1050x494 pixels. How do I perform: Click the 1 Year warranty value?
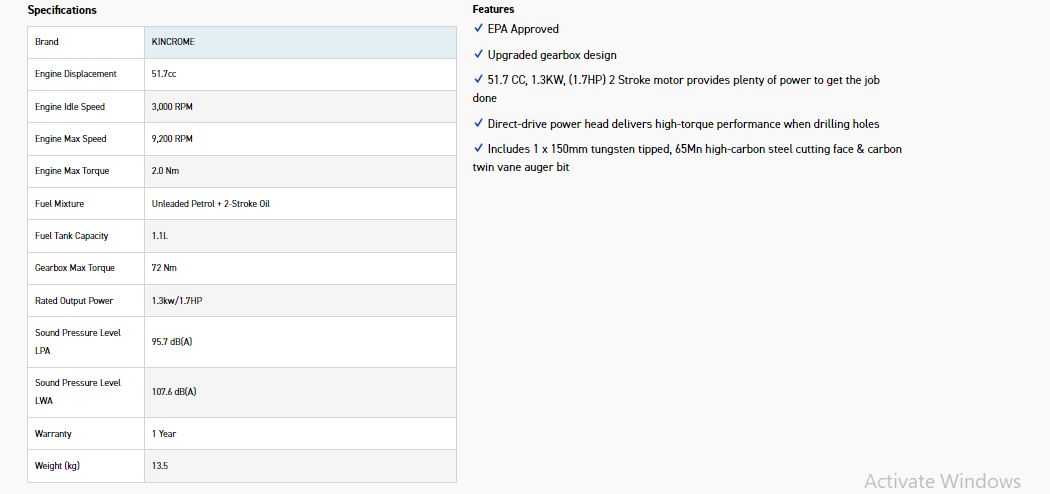[164, 434]
